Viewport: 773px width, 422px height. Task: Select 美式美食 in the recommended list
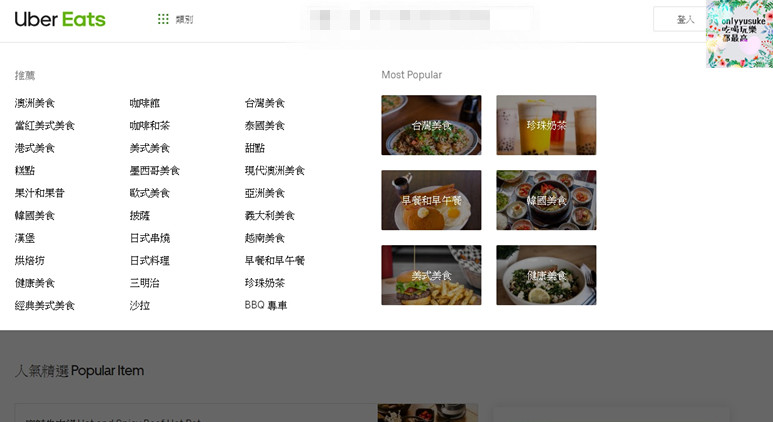pyautogui.click(x=149, y=148)
